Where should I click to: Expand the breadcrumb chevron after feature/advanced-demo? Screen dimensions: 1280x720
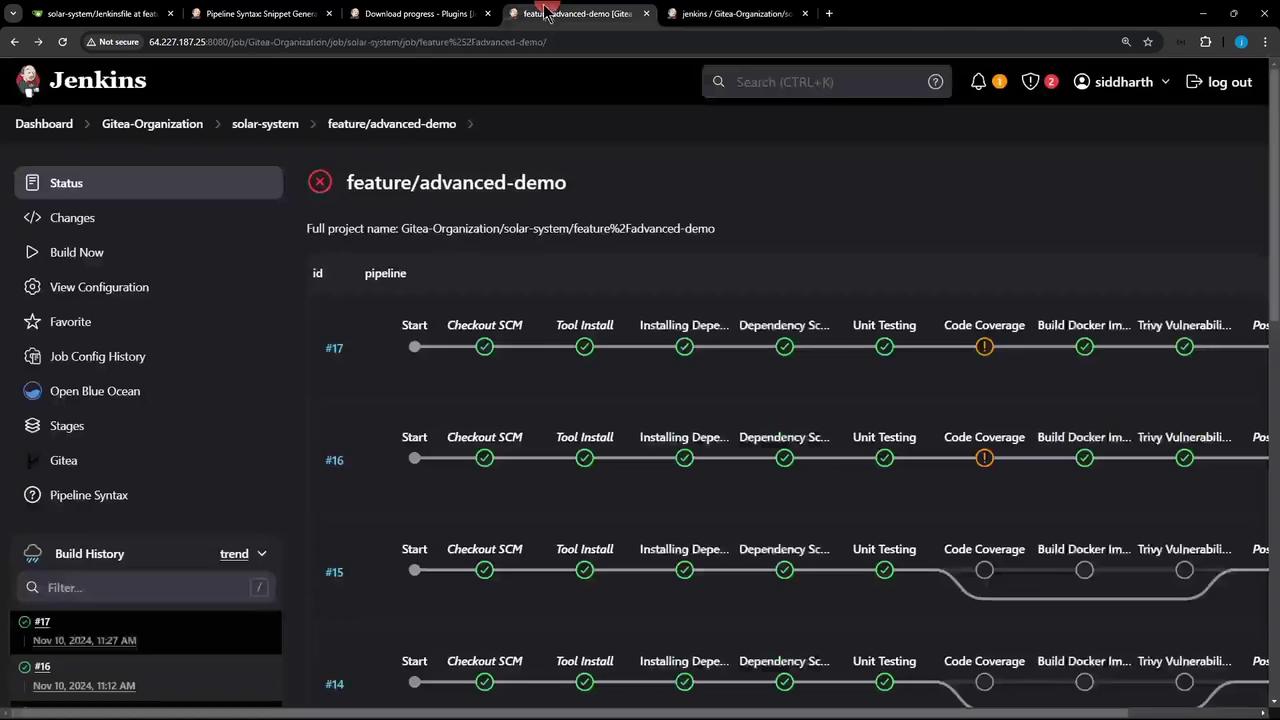470,124
